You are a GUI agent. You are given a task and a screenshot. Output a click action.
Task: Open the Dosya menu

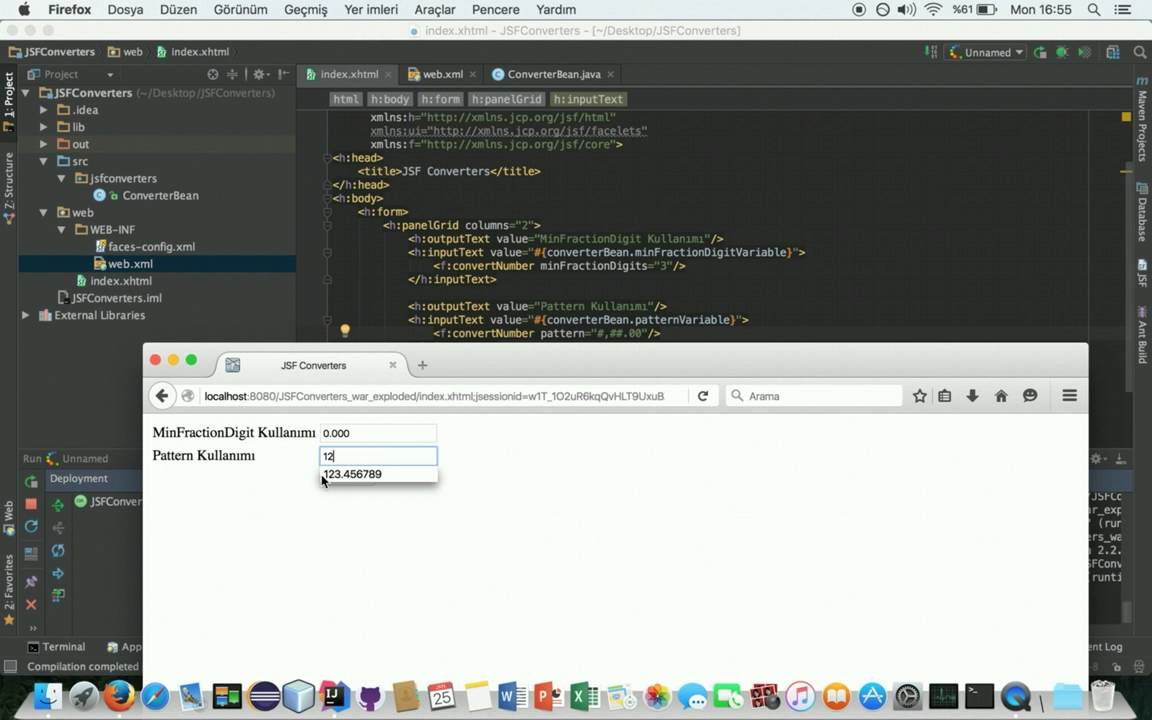[x=125, y=10]
